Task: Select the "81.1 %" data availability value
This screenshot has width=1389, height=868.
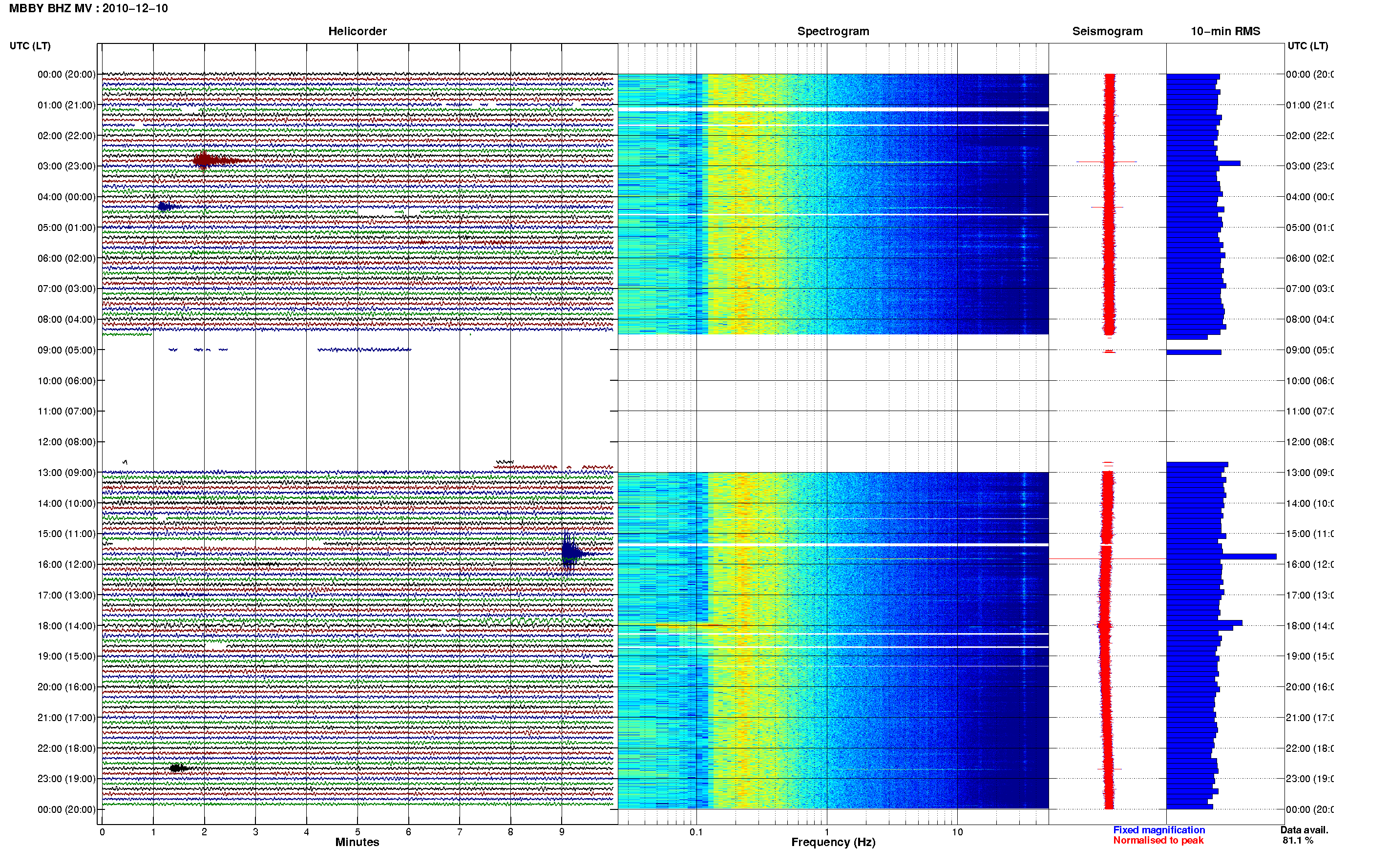Action: click(1298, 841)
